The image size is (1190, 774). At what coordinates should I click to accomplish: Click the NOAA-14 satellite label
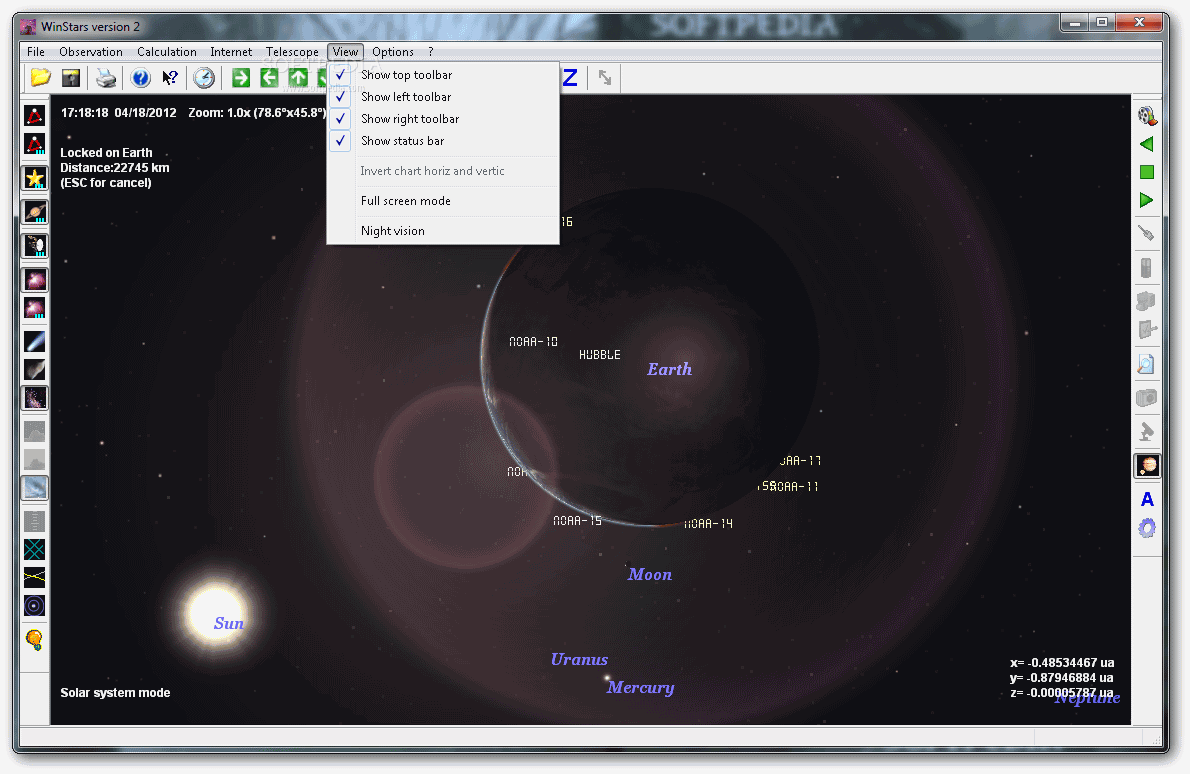(x=708, y=524)
